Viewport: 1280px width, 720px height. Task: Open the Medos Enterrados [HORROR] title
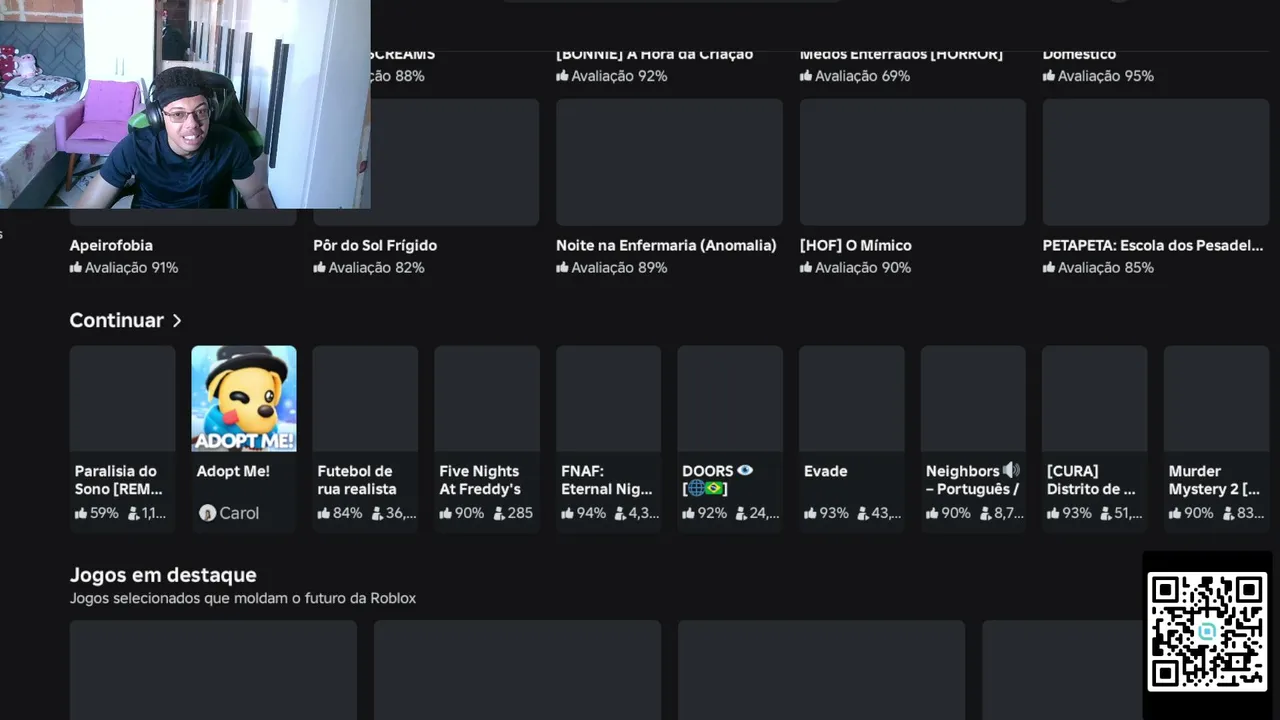[901, 54]
